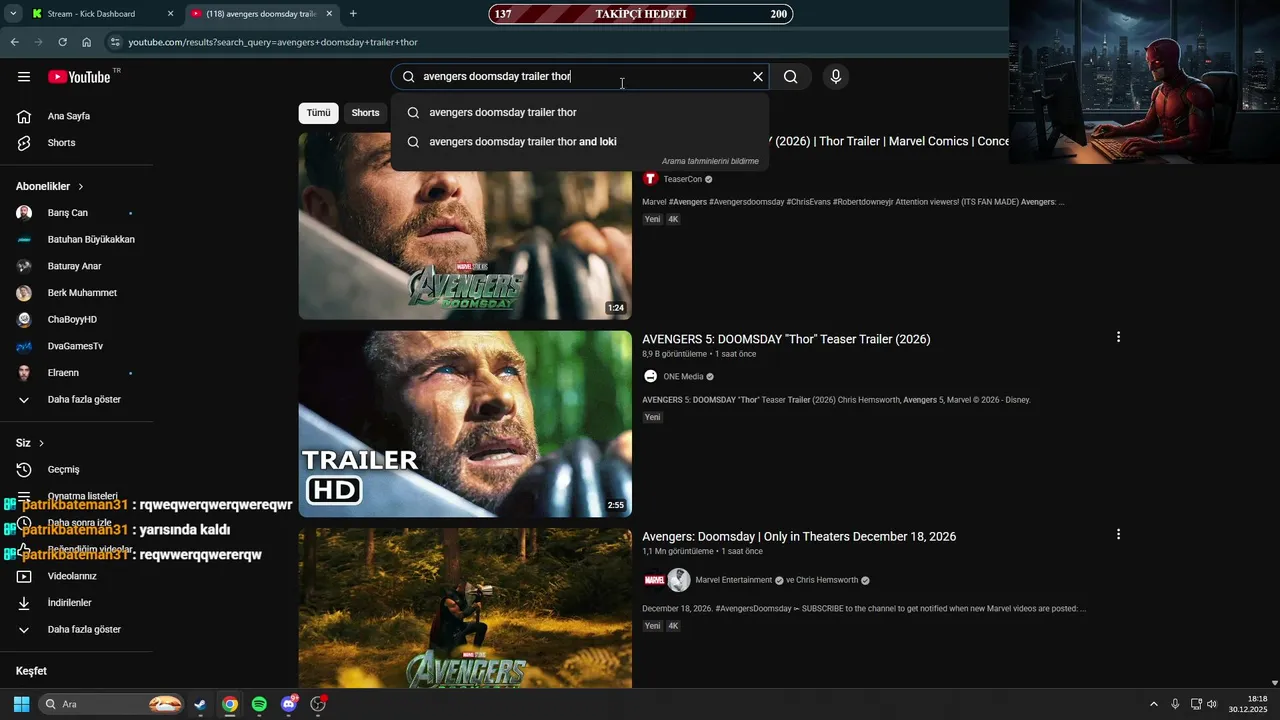Clear the search box with X
The height and width of the screenshot is (720, 1280).
[x=758, y=77]
